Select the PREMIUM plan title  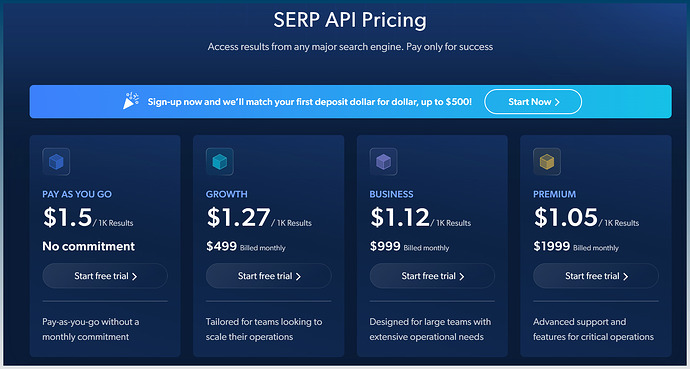click(554, 194)
